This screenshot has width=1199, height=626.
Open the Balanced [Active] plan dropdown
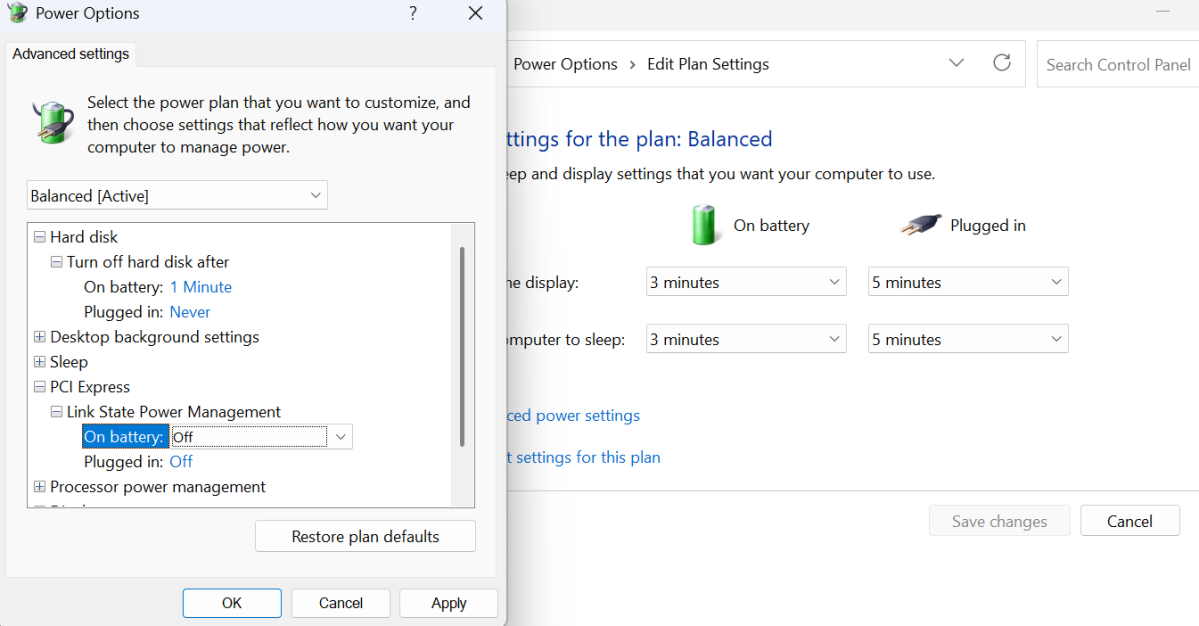(177, 195)
